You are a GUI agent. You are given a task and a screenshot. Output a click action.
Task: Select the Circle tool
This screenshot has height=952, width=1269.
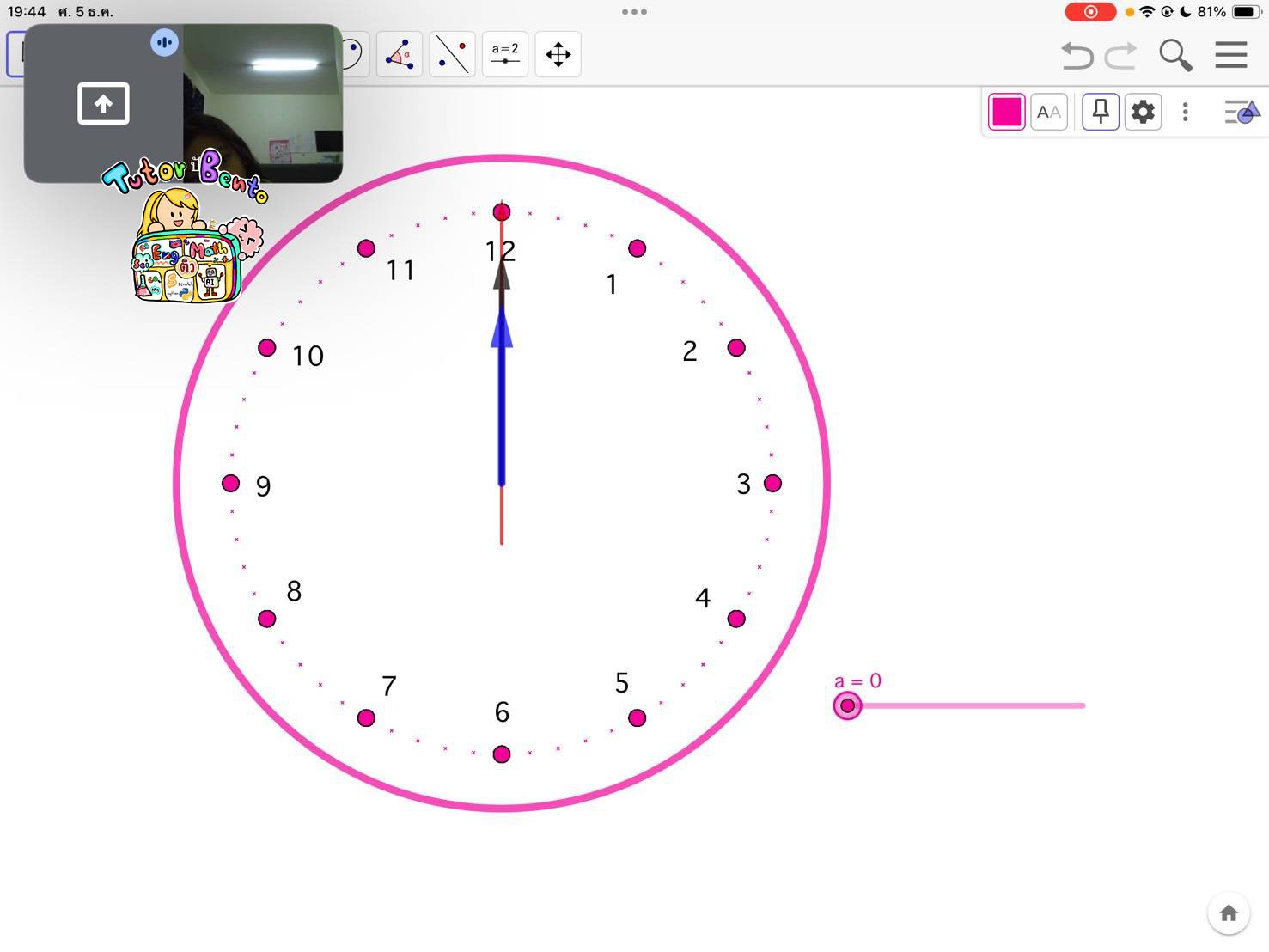(x=348, y=53)
